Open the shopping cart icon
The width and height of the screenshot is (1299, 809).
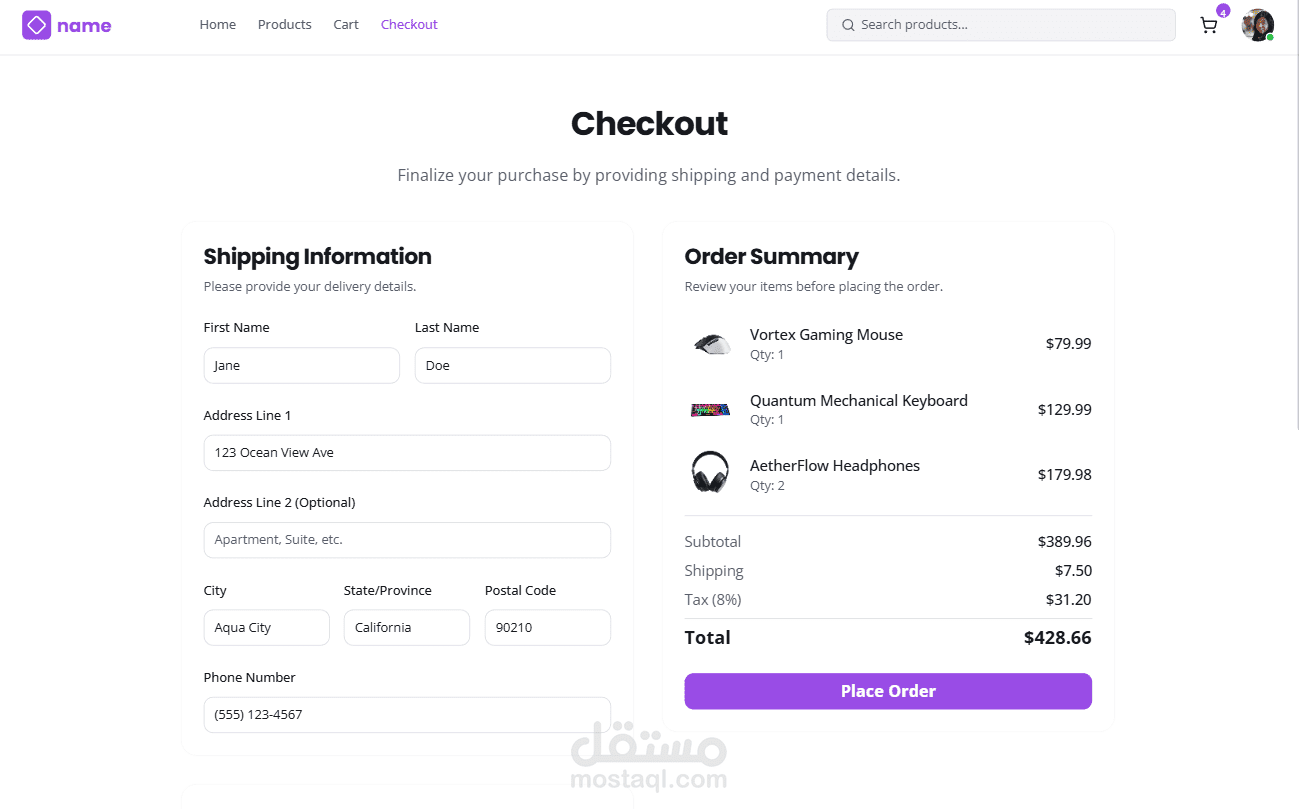point(1209,26)
